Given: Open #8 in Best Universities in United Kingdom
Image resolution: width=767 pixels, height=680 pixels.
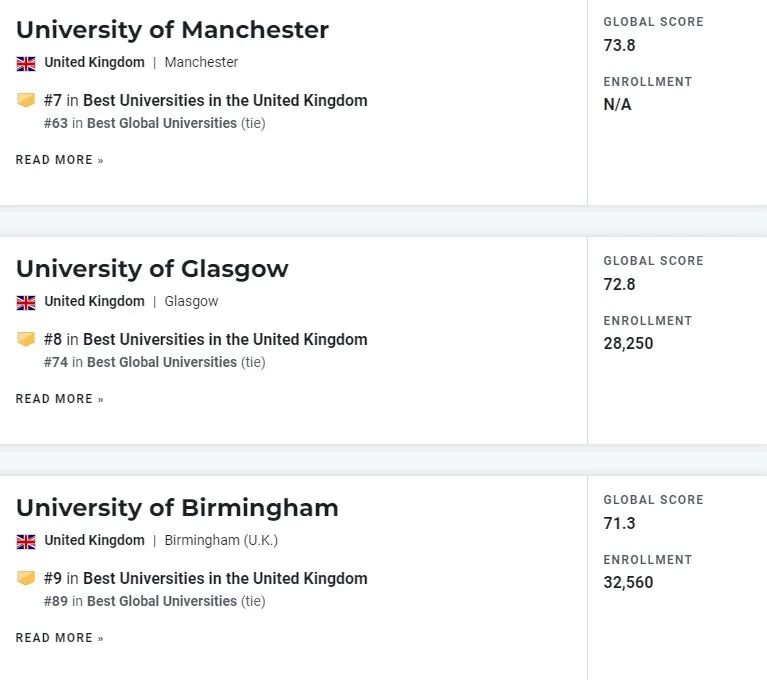Looking at the screenshot, I should [x=205, y=339].
